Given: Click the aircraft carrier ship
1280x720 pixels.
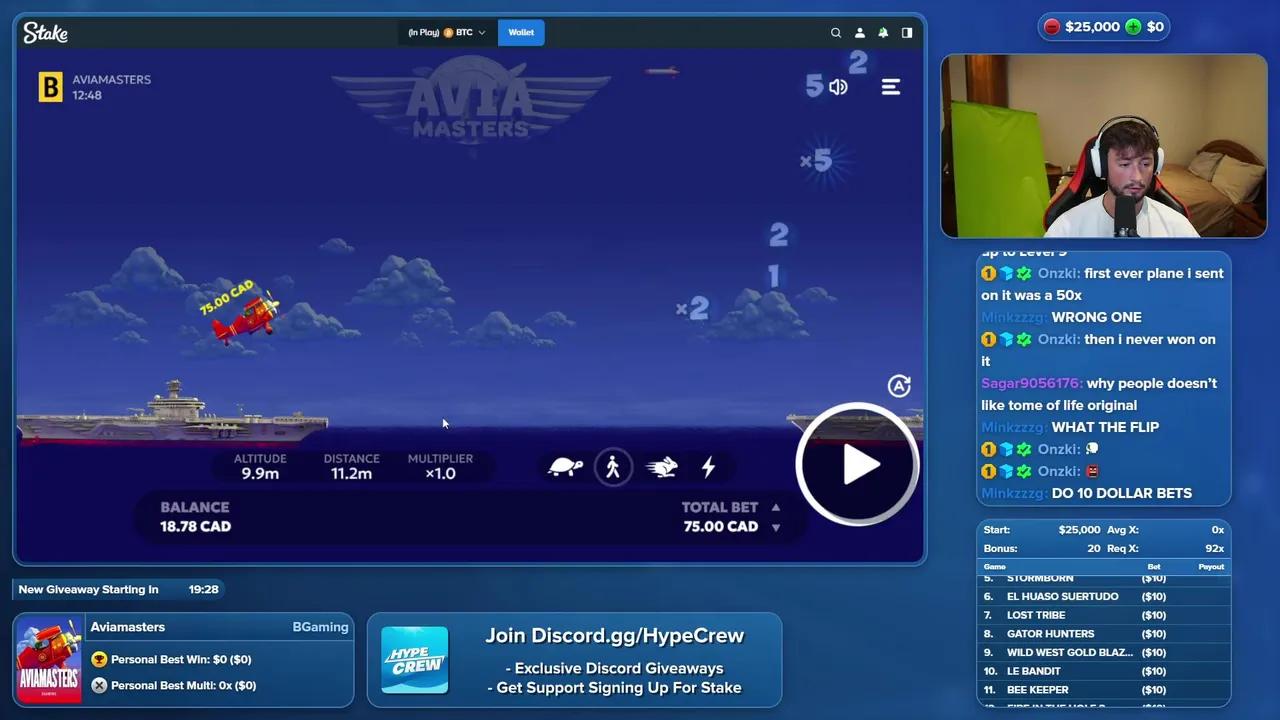Looking at the screenshot, I should coord(172,414).
